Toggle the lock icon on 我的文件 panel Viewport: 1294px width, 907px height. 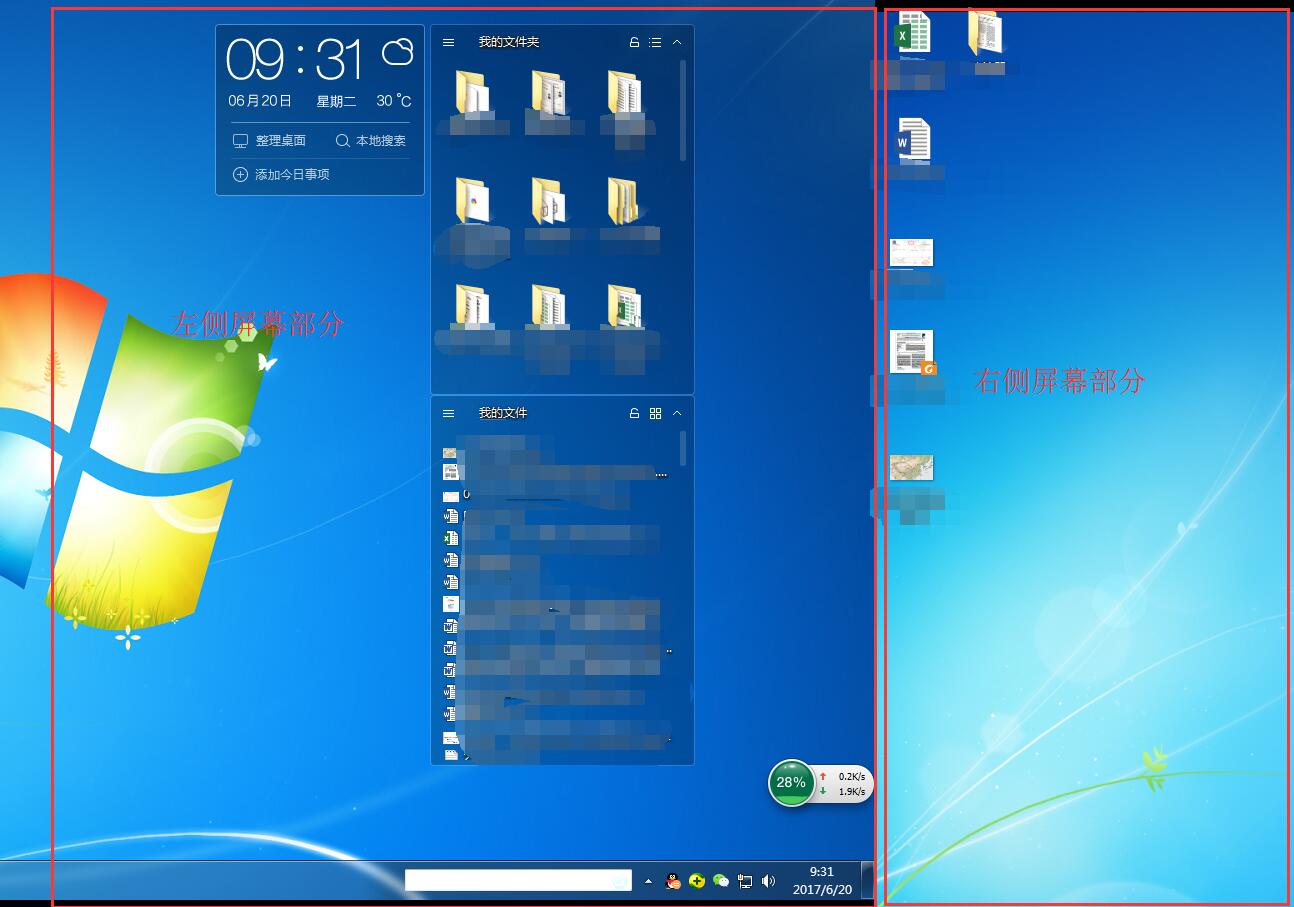click(634, 413)
